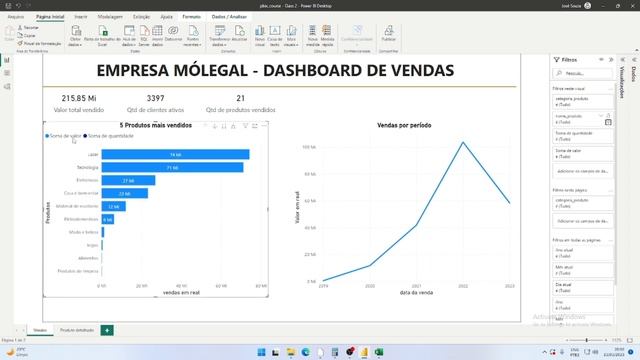This screenshot has height=360, width=640.
Task: Switch to Report view in left sidebar
Action: tap(7, 60)
